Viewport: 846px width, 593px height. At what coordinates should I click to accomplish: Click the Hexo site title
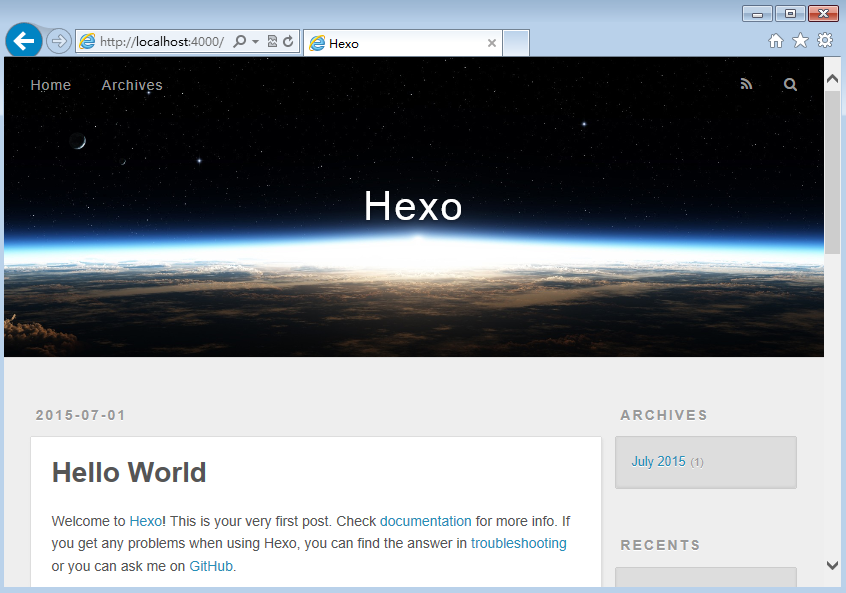(413, 206)
